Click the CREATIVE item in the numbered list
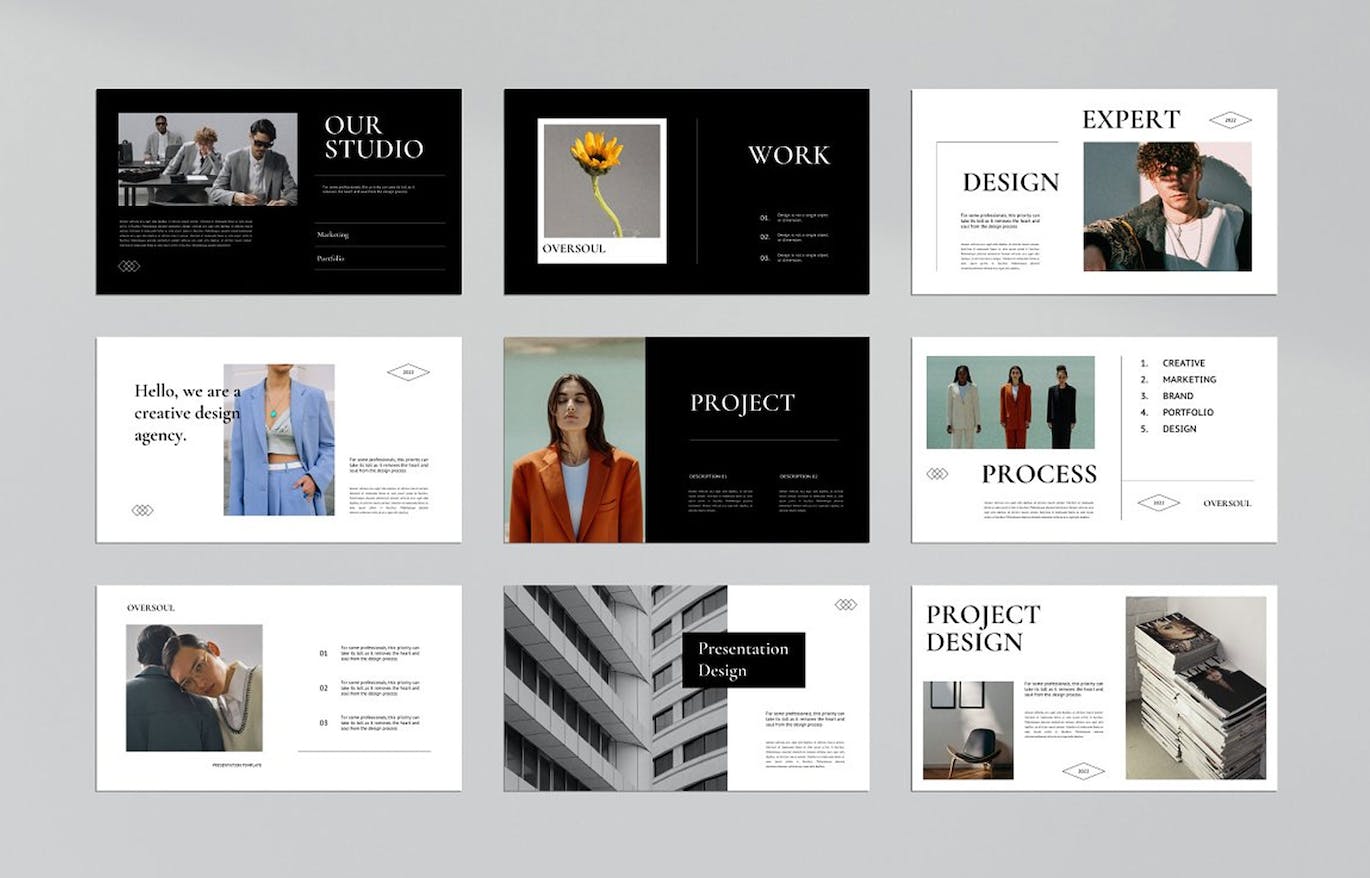 coord(1183,363)
